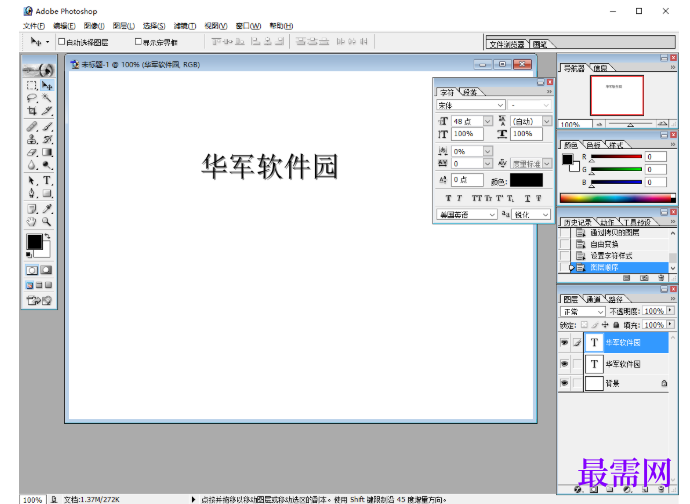The height and width of the screenshot is (504, 690).
Task: Click the foreground color swatch in toolbox
Action: click(34, 242)
